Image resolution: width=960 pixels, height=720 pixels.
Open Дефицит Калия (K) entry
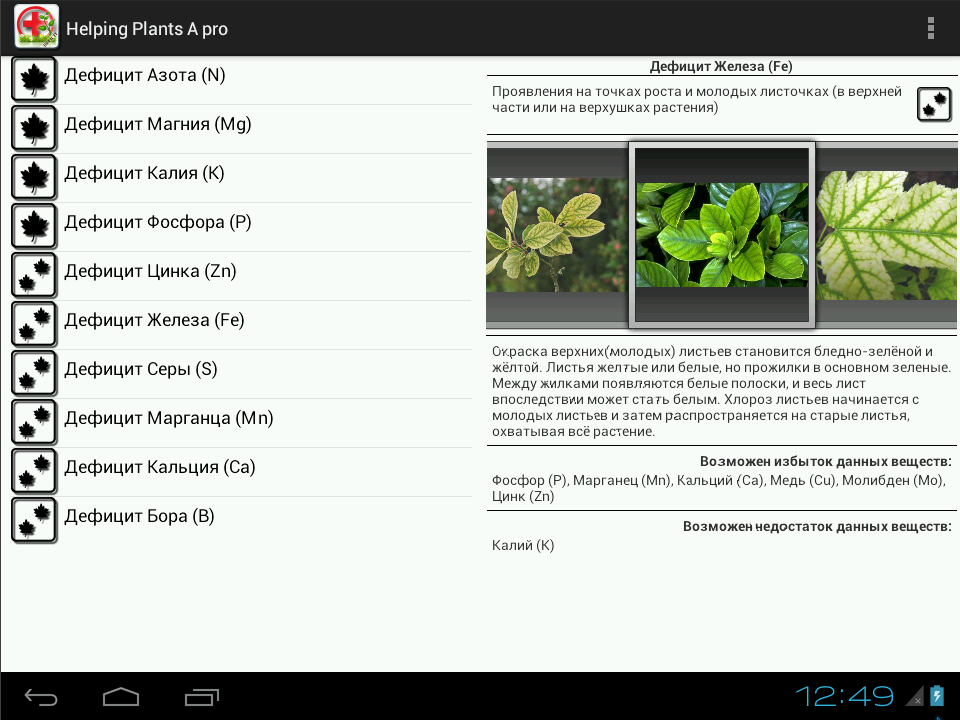241,178
